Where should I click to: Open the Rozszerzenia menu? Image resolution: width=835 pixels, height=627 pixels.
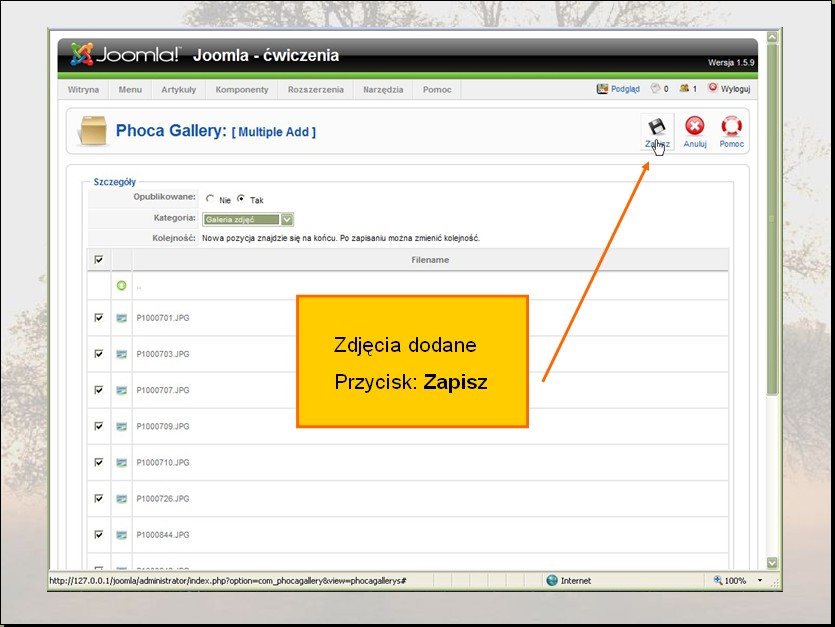tap(315, 89)
